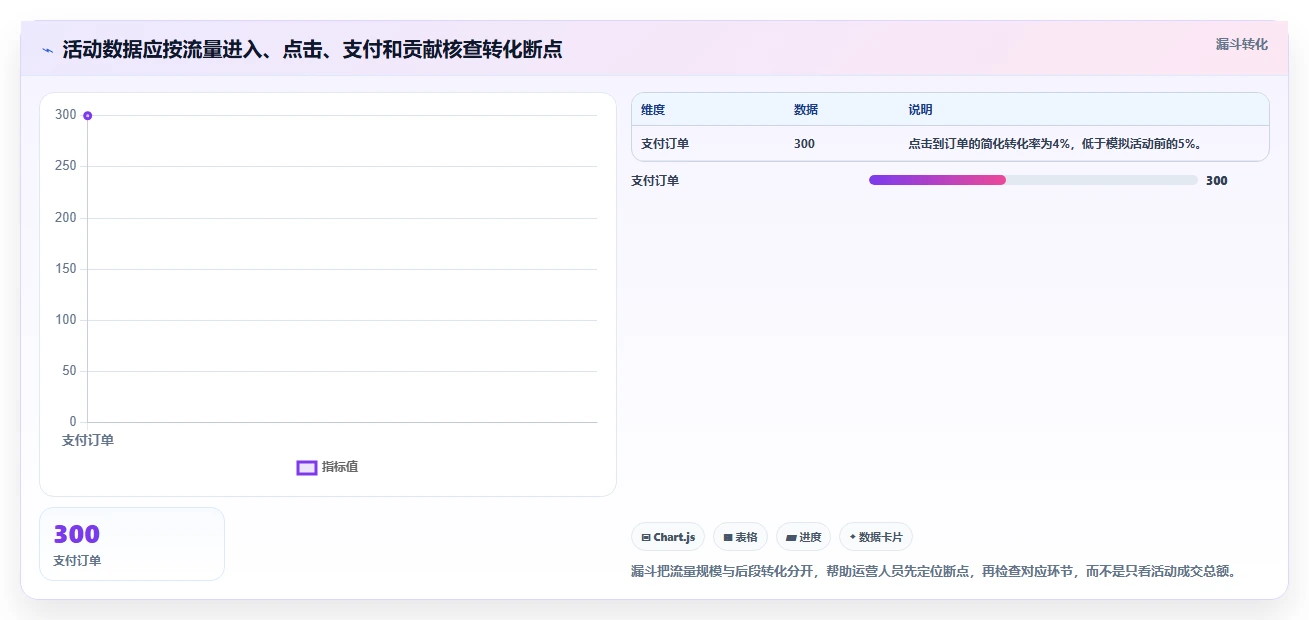
Task: Click the Chart.js tag chip
Action: coord(668,537)
